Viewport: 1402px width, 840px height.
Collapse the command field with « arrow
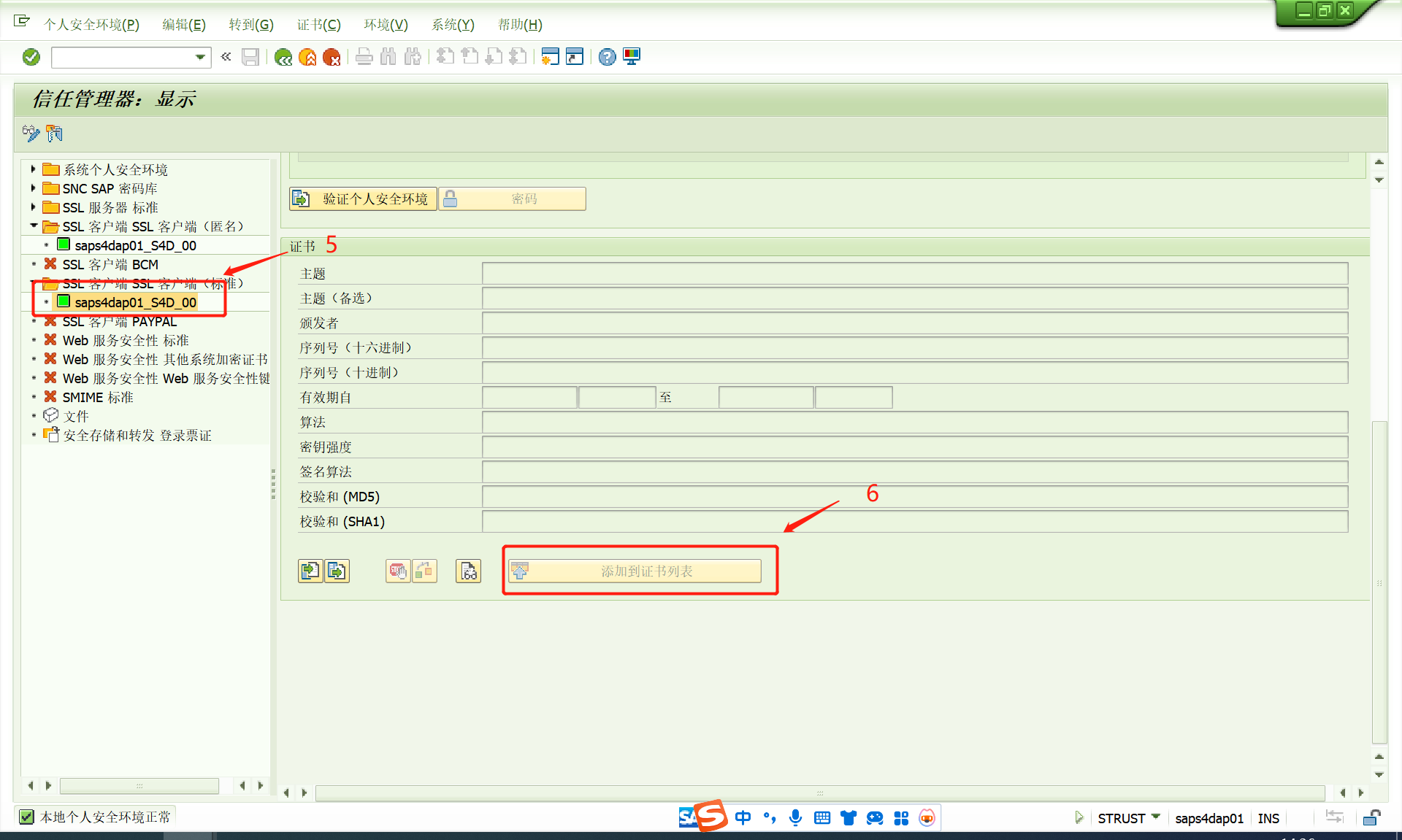pos(226,57)
